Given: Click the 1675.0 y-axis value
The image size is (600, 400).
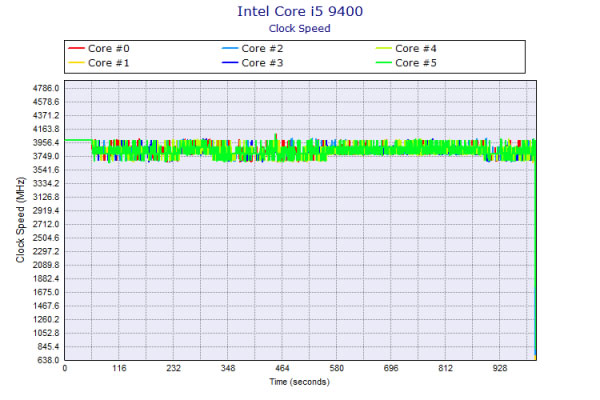Looking at the screenshot, I should (46, 292).
